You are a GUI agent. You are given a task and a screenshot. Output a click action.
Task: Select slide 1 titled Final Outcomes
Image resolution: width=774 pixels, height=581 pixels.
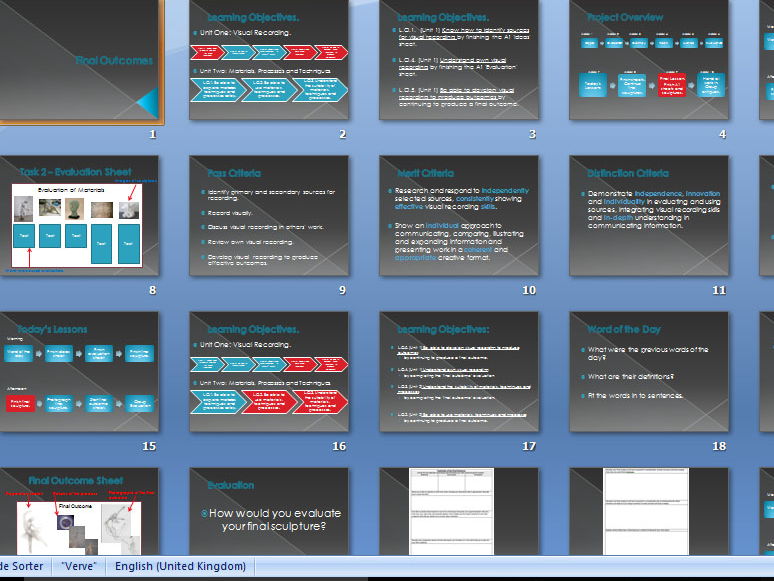coord(79,59)
